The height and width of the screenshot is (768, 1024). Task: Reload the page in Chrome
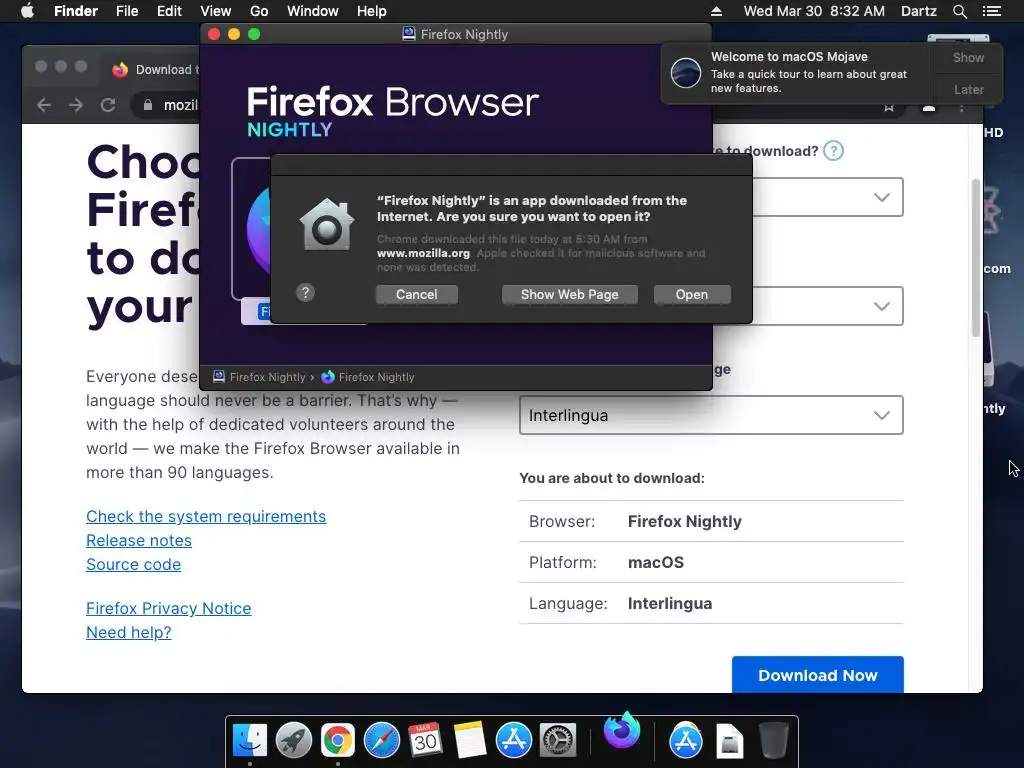tap(108, 104)
